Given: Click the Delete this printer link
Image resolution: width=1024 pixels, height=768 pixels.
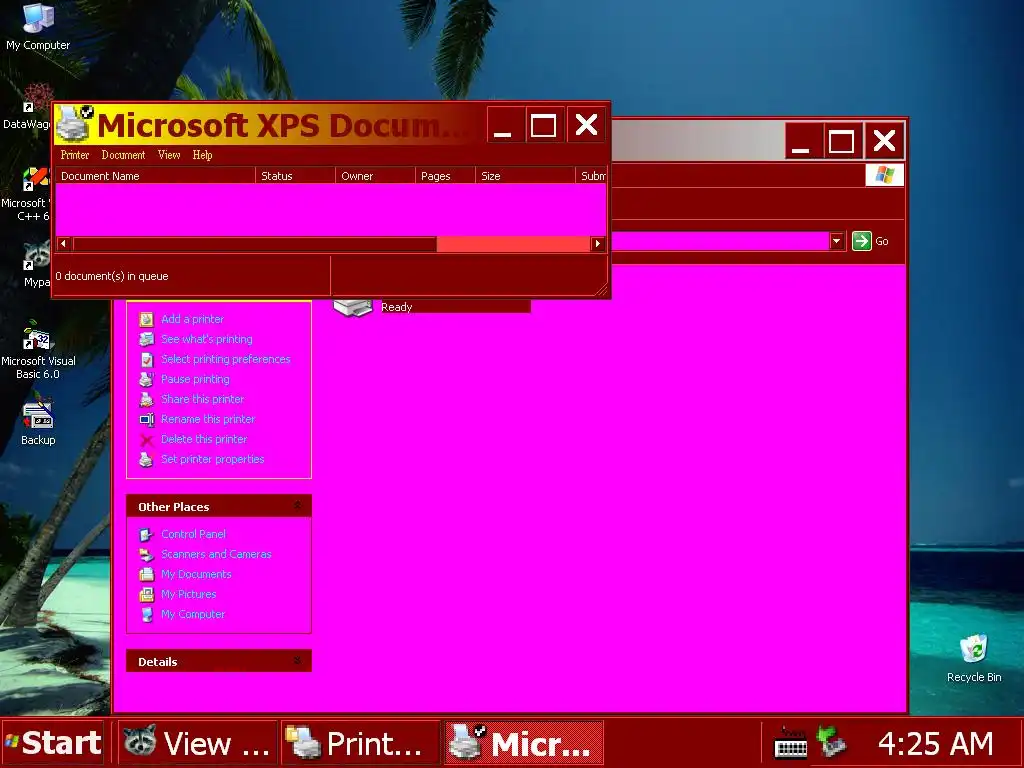Looking at the screenshot, I should click(204, 440).
